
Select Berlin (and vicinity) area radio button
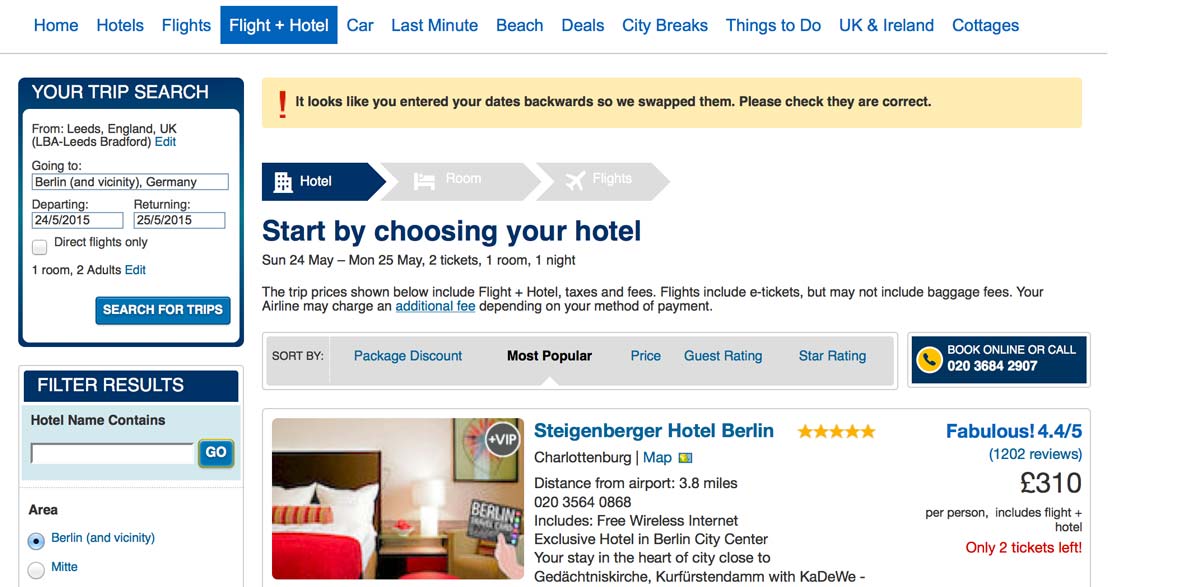36,541
